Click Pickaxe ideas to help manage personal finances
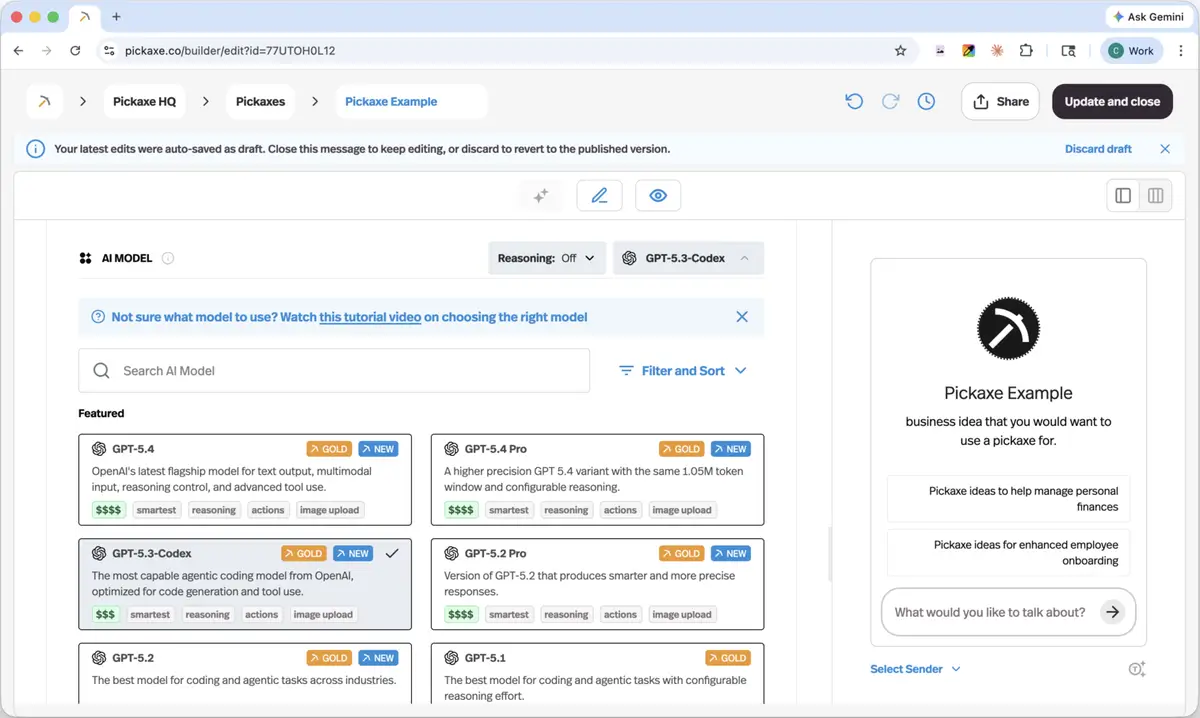 pos(1008,499)
